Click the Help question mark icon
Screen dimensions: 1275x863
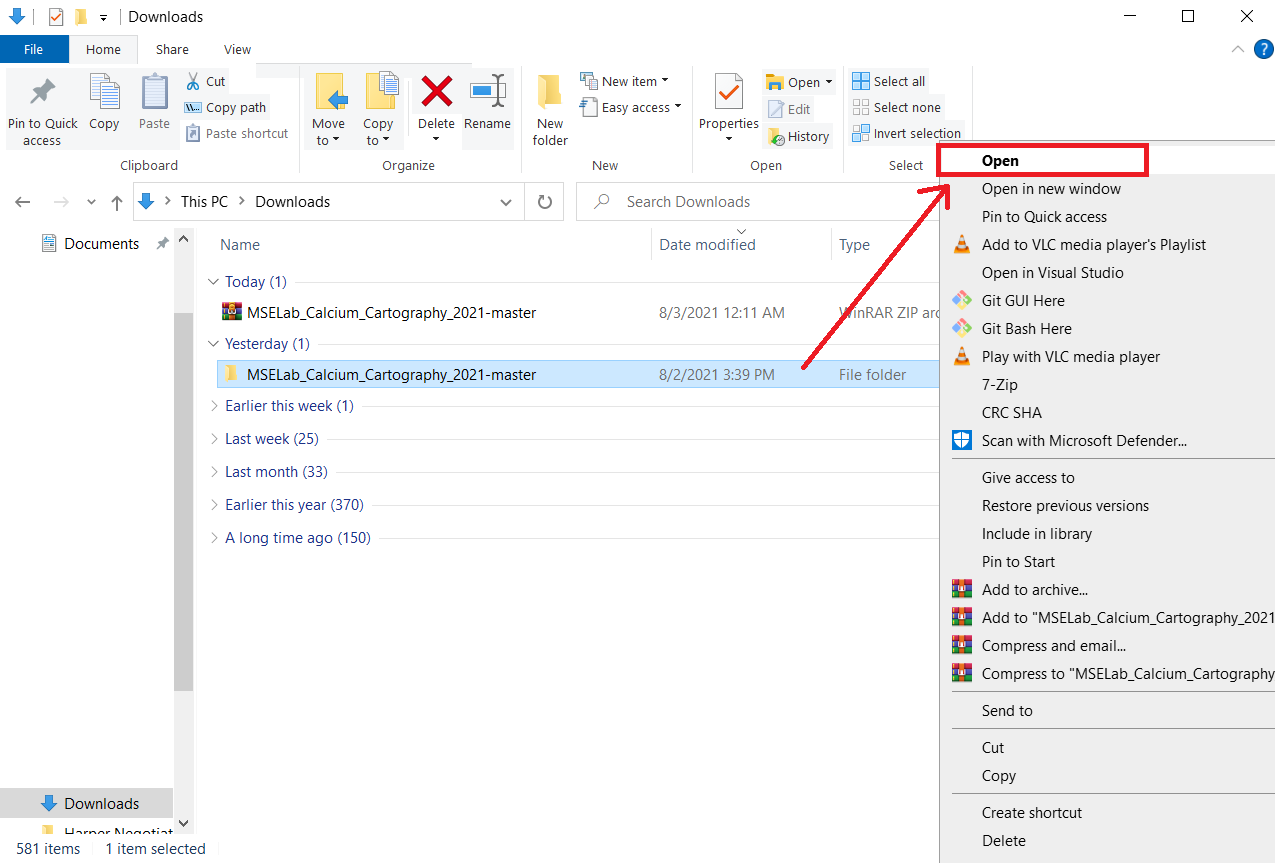[x=1263, y=49]
